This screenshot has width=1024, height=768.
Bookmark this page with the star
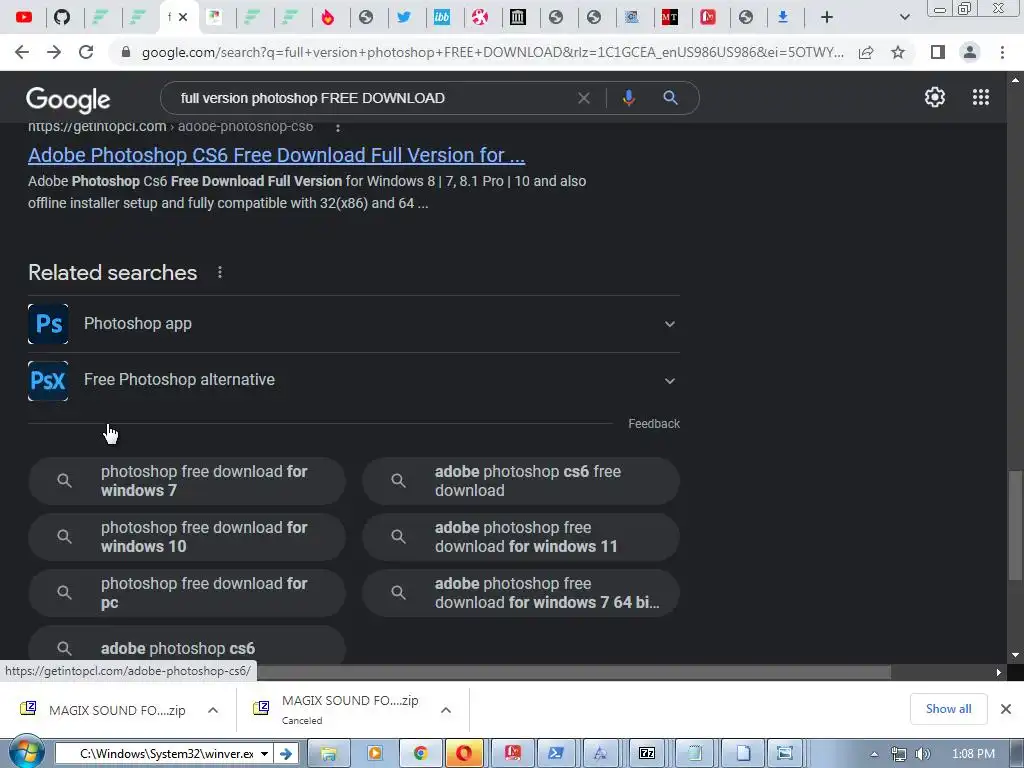898,52
